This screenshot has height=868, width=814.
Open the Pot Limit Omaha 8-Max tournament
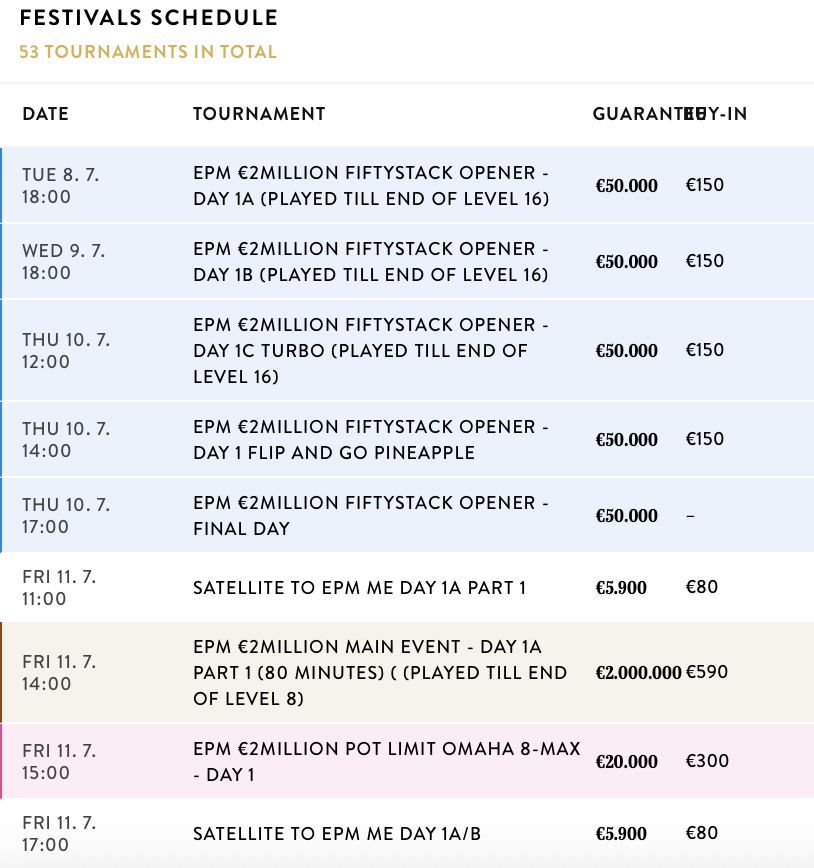pos(386,761)
